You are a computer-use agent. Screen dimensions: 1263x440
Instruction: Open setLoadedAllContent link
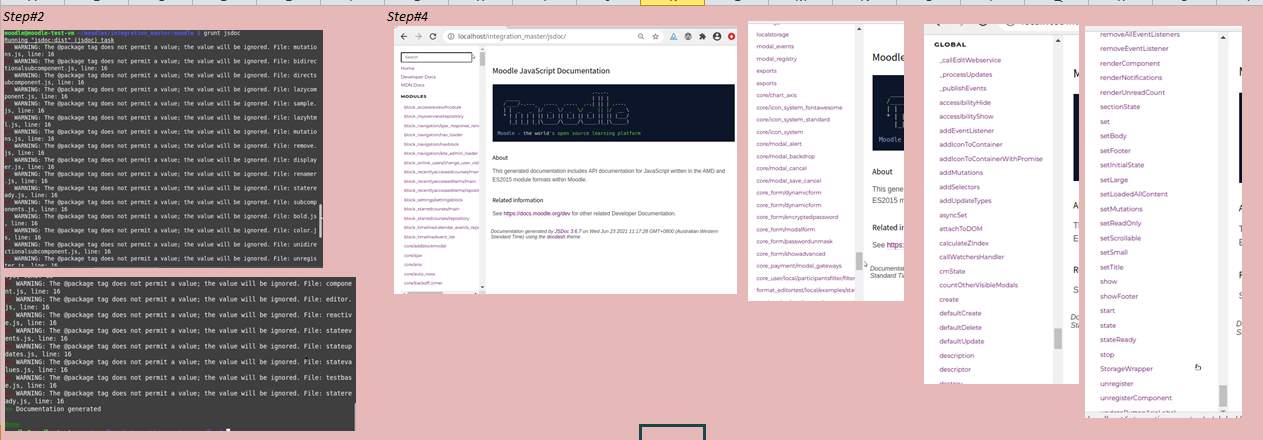[1134, 194]
